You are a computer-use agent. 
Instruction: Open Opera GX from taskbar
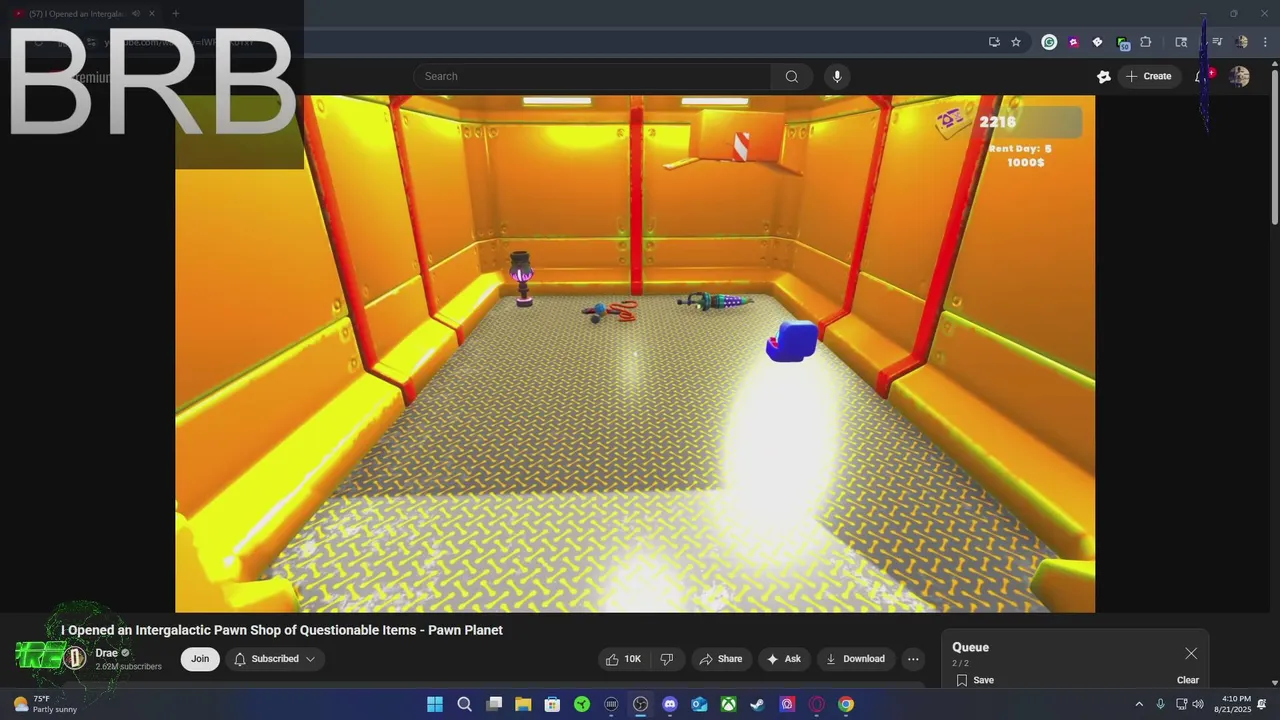pyautogui.click(x=816, y=704)
